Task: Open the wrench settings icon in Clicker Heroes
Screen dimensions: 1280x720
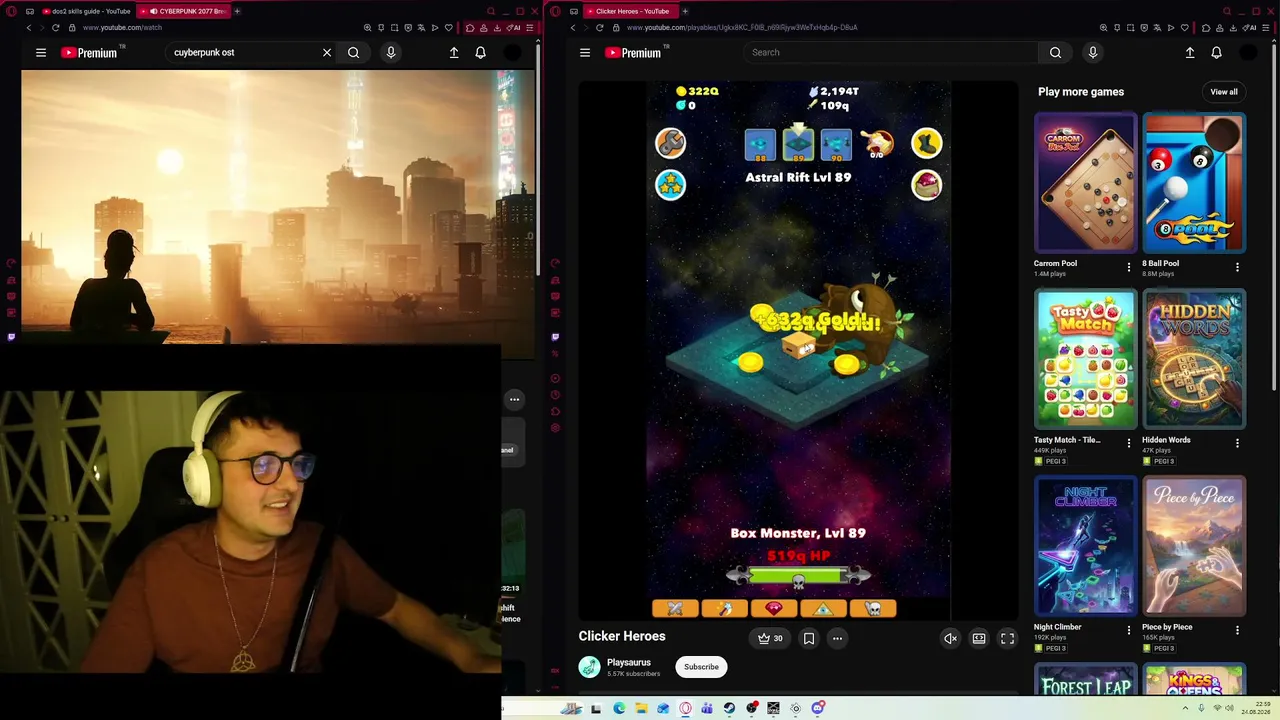Action: point(670,143)
